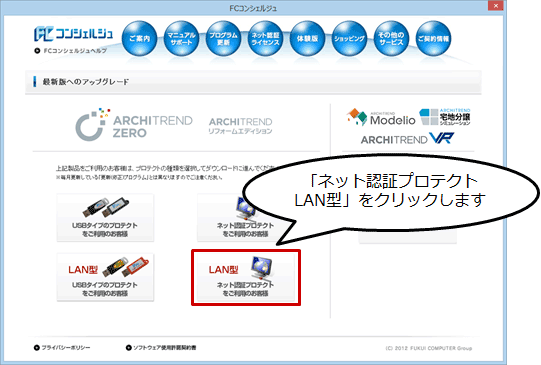Close the FCコンシェルジュ window
The width and height of the screenshot is (541, 365).
tap(495, 6)
